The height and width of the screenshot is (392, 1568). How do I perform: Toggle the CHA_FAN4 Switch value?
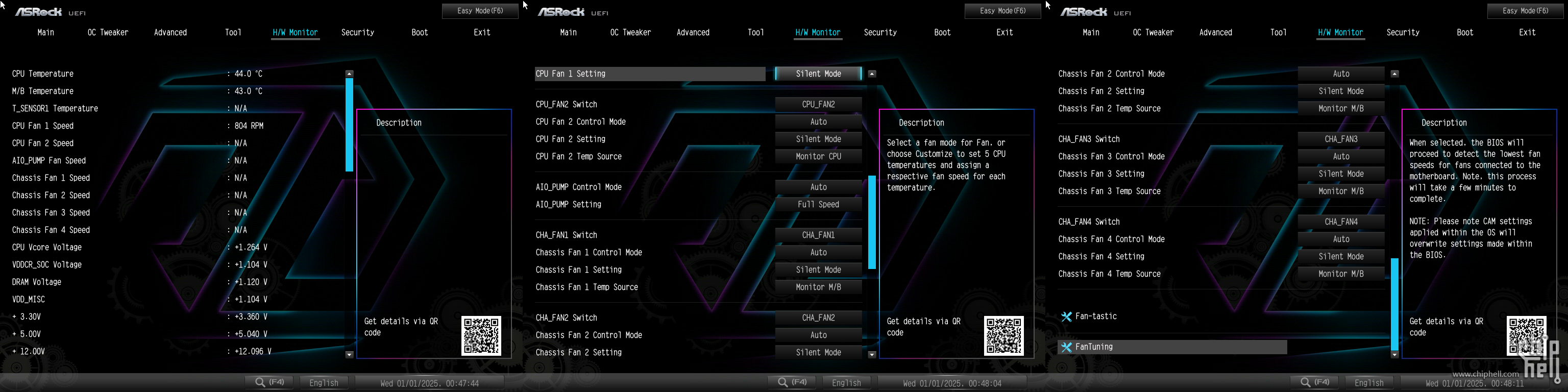(1341, 222)
